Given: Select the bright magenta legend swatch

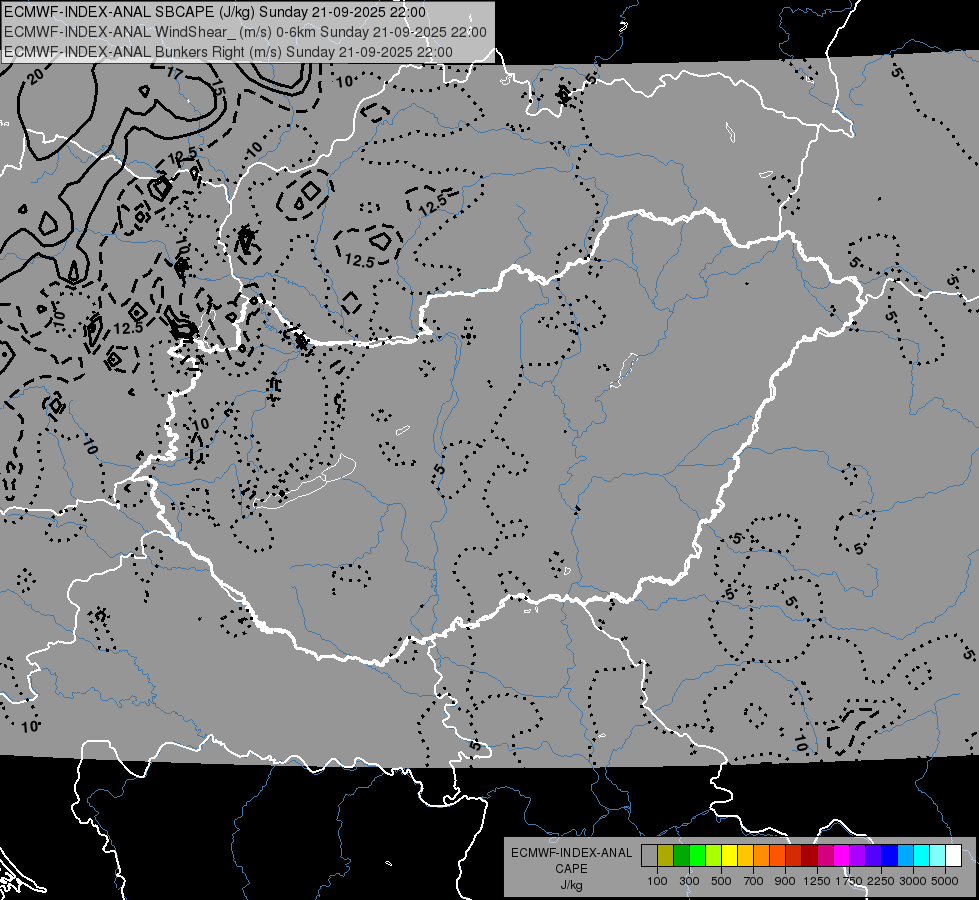Looking at the screenshot, I should 842,855.
